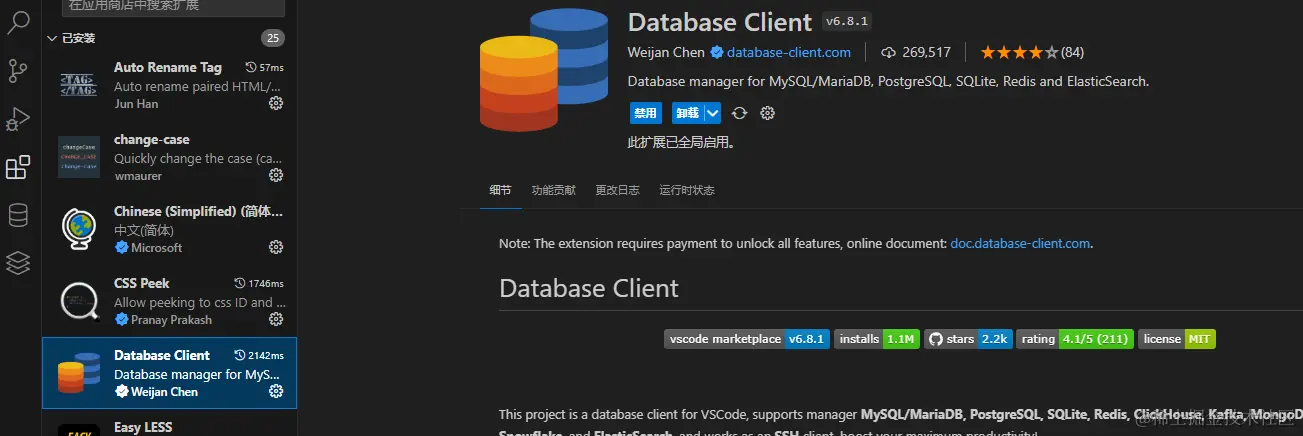The height and width of the screenshot is (436, 1303).
Task: Click the 禁用 disable button
Action: [x=645, y=113]
